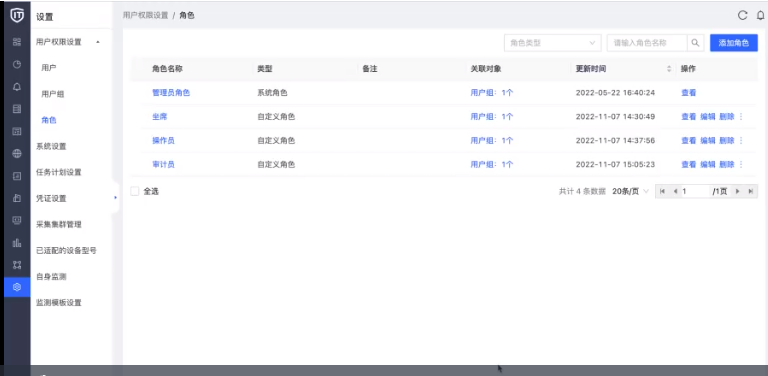The width and height of the screenshot is (768, 376).
Task: Check the 全选 select-all checkbox
Action: pos(135,191)
